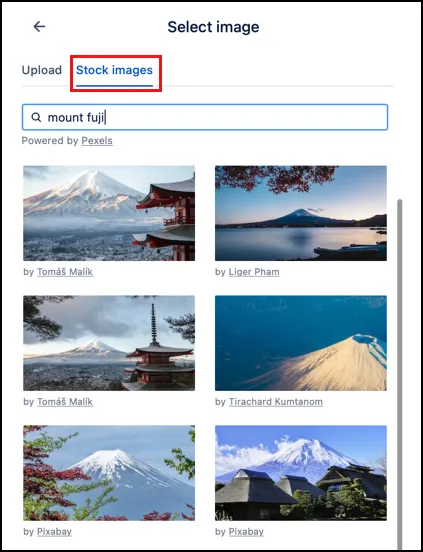Focus the mount fuji search field
Screen dimensions: 423x552
point(205,117)
